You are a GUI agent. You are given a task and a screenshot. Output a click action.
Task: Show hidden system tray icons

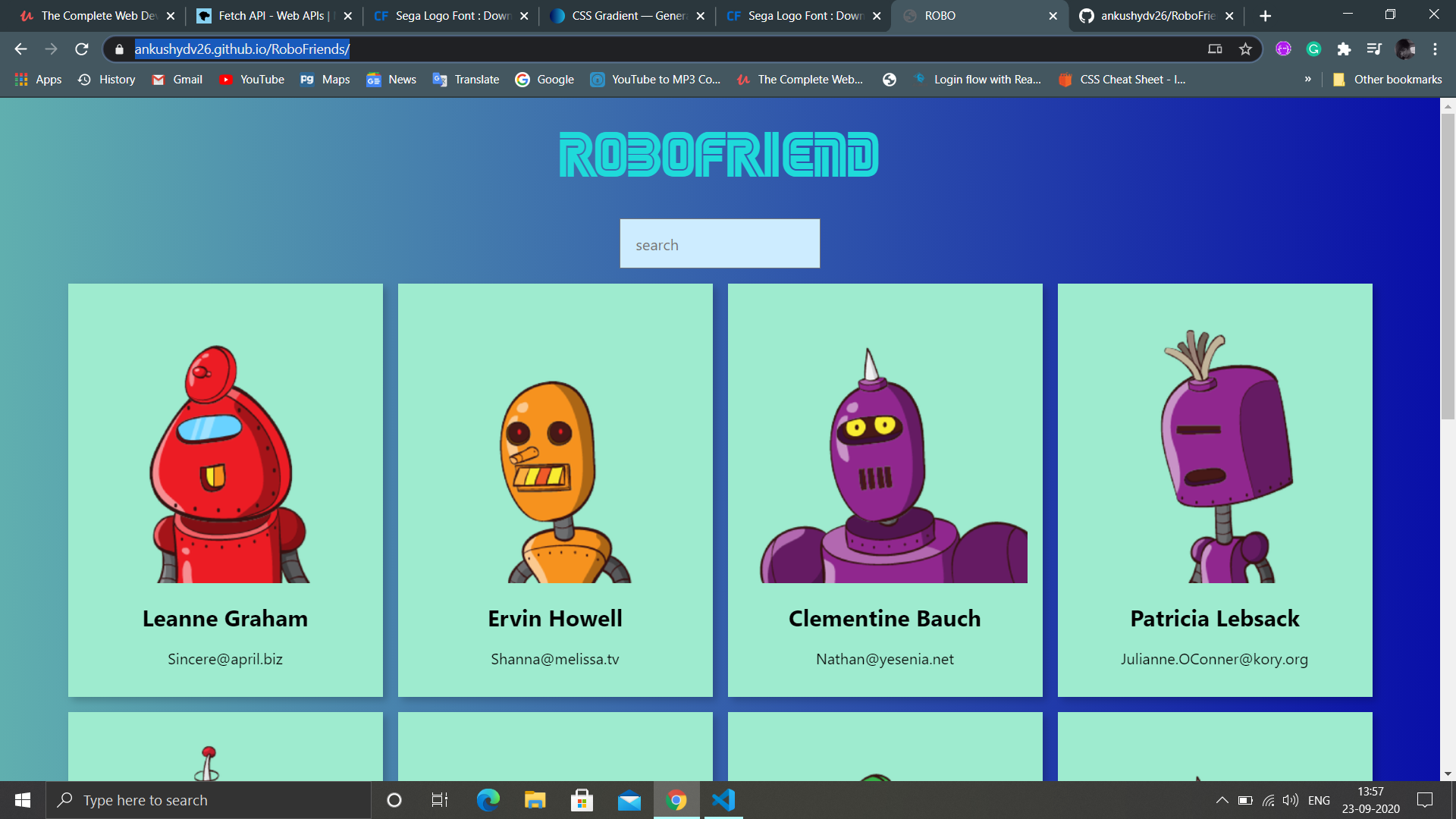pyautogui.click(x=1222, y=800)
